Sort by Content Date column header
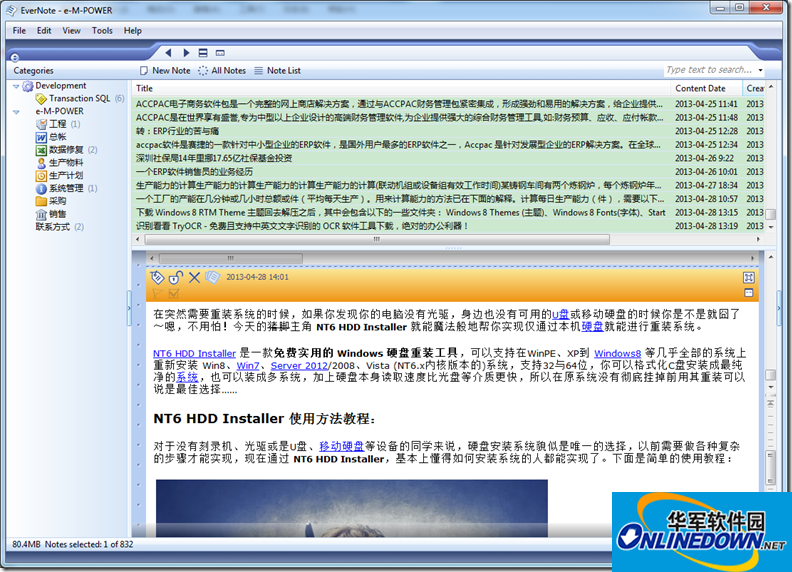792x572 pixels. (x=707, y=88)
